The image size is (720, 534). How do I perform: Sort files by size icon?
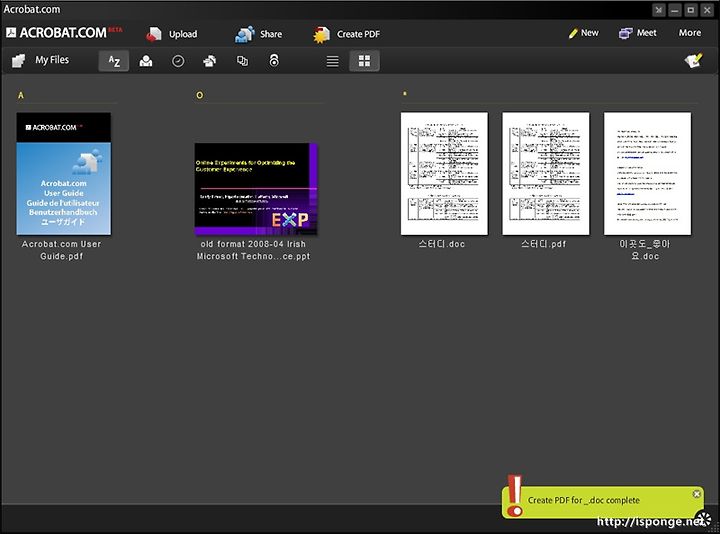(242, 61)
